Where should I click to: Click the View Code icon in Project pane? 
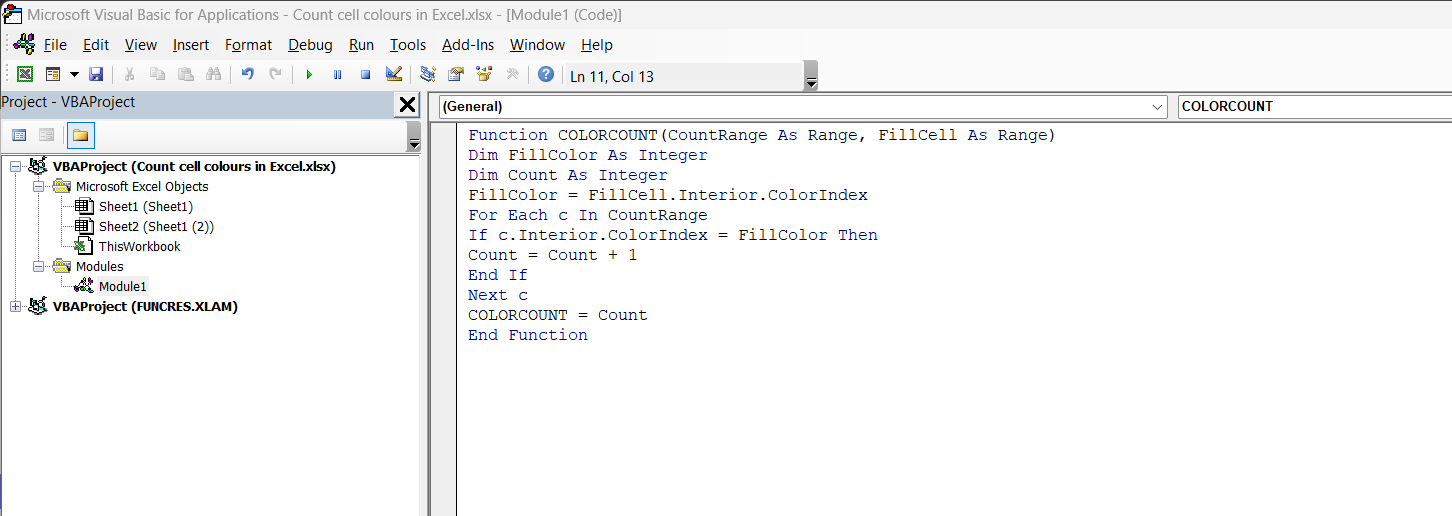19,135
